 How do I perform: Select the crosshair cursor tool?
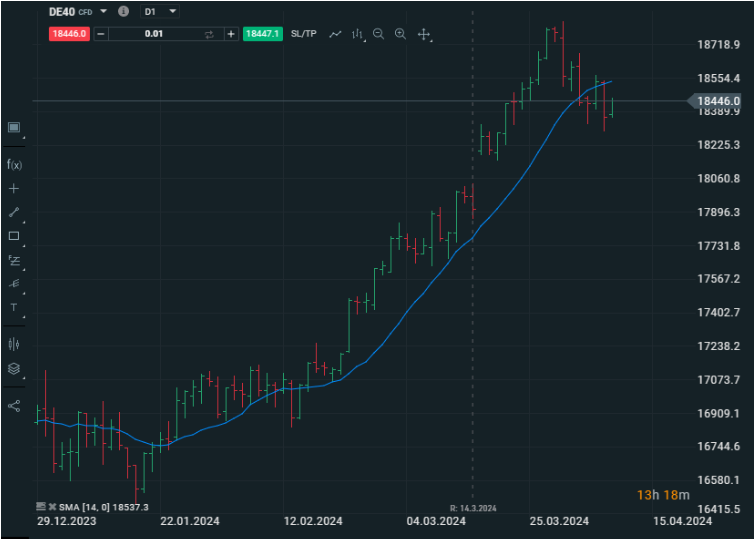point(14,188)
